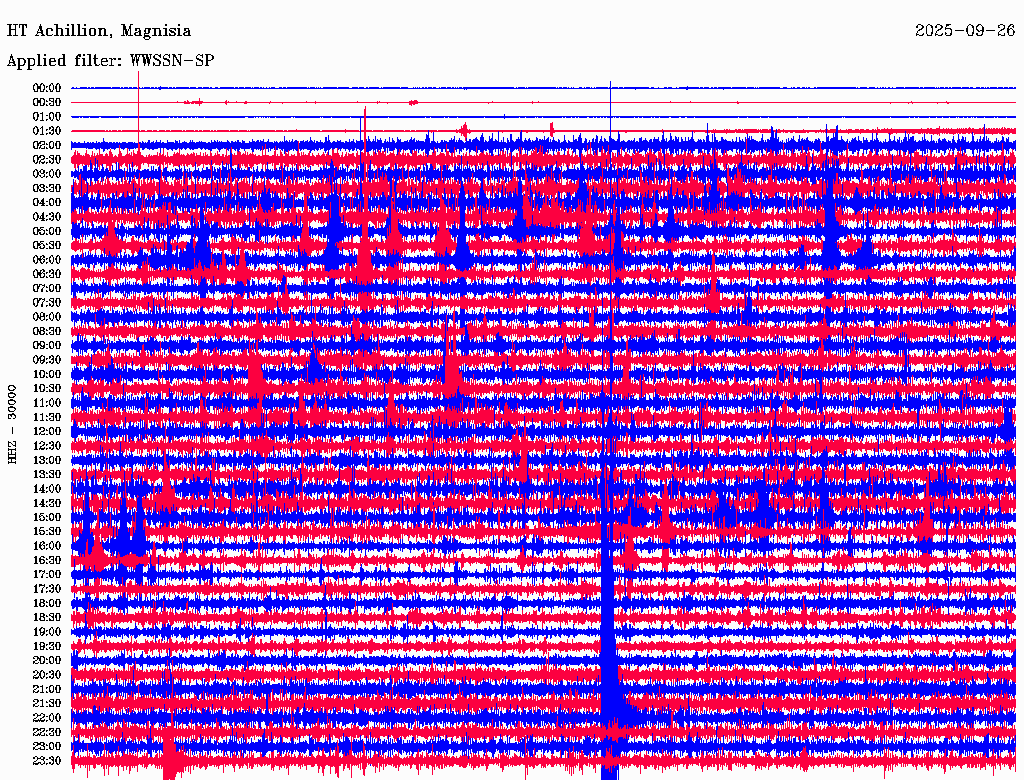The height and width of the screenshot is (780, 1024).
Task: Click the 07:00 time row label
Action: [47, 288]
